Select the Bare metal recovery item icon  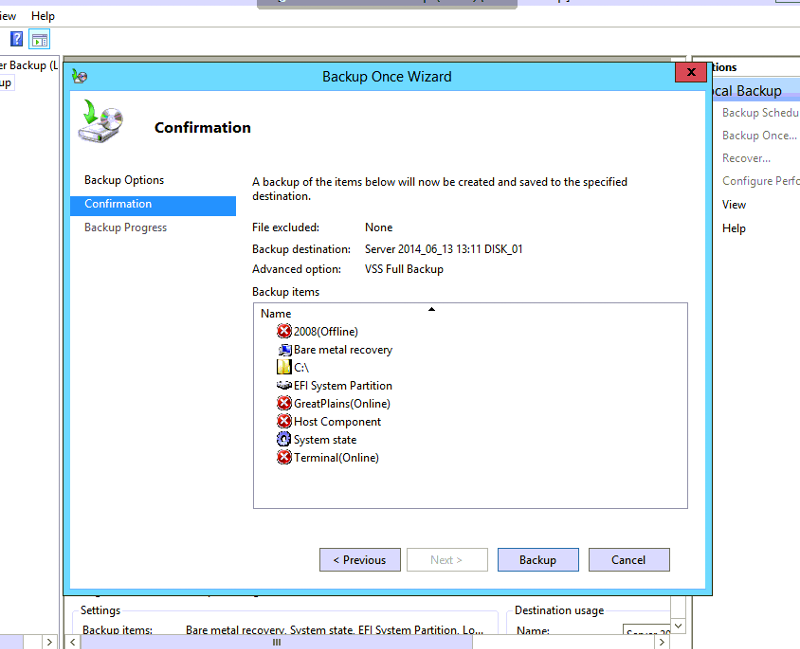286,349
